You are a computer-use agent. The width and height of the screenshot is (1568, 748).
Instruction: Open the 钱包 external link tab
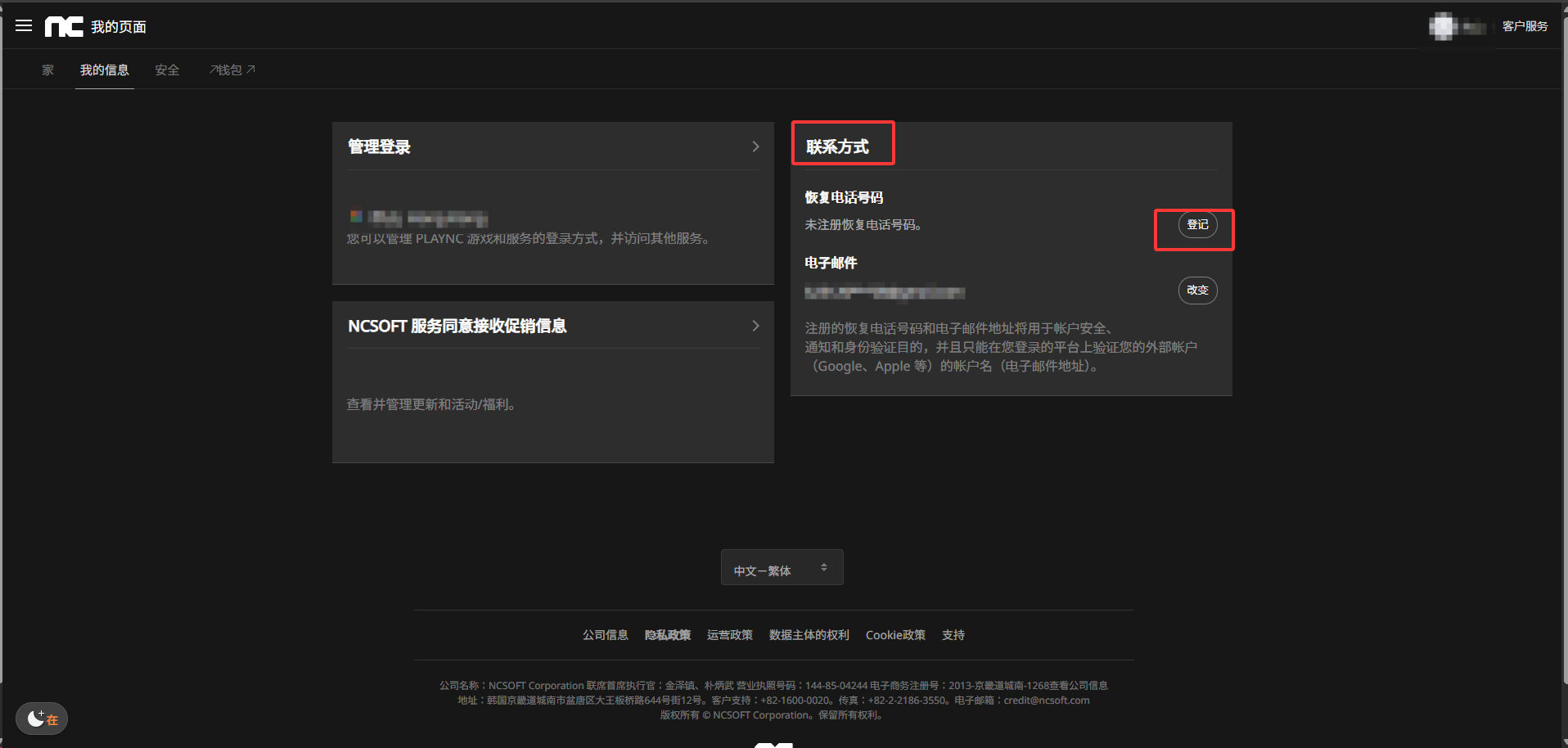(232, 70)
